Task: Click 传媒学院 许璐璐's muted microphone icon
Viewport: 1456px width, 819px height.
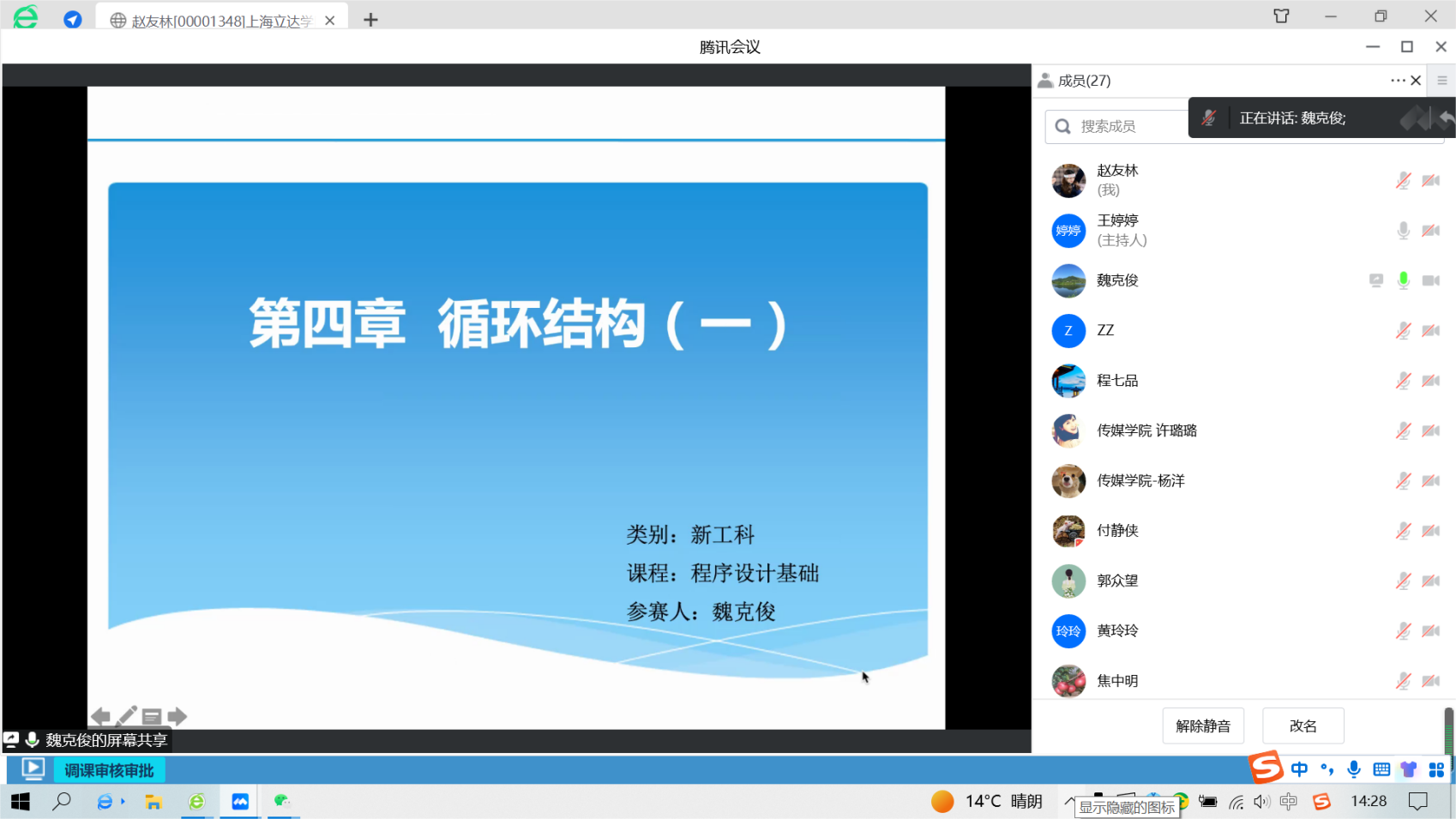Action: click(1404, 431)
